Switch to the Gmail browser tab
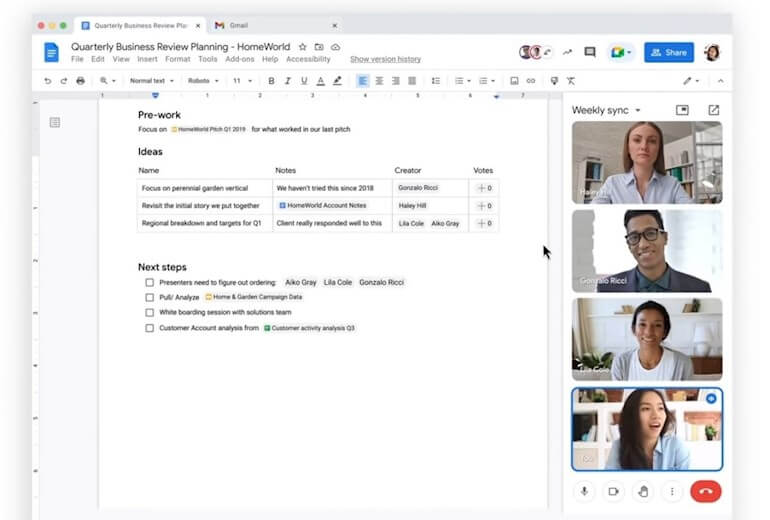Image resolution: width=770 pixels, height=520 pixels. (x=238, y=25)
